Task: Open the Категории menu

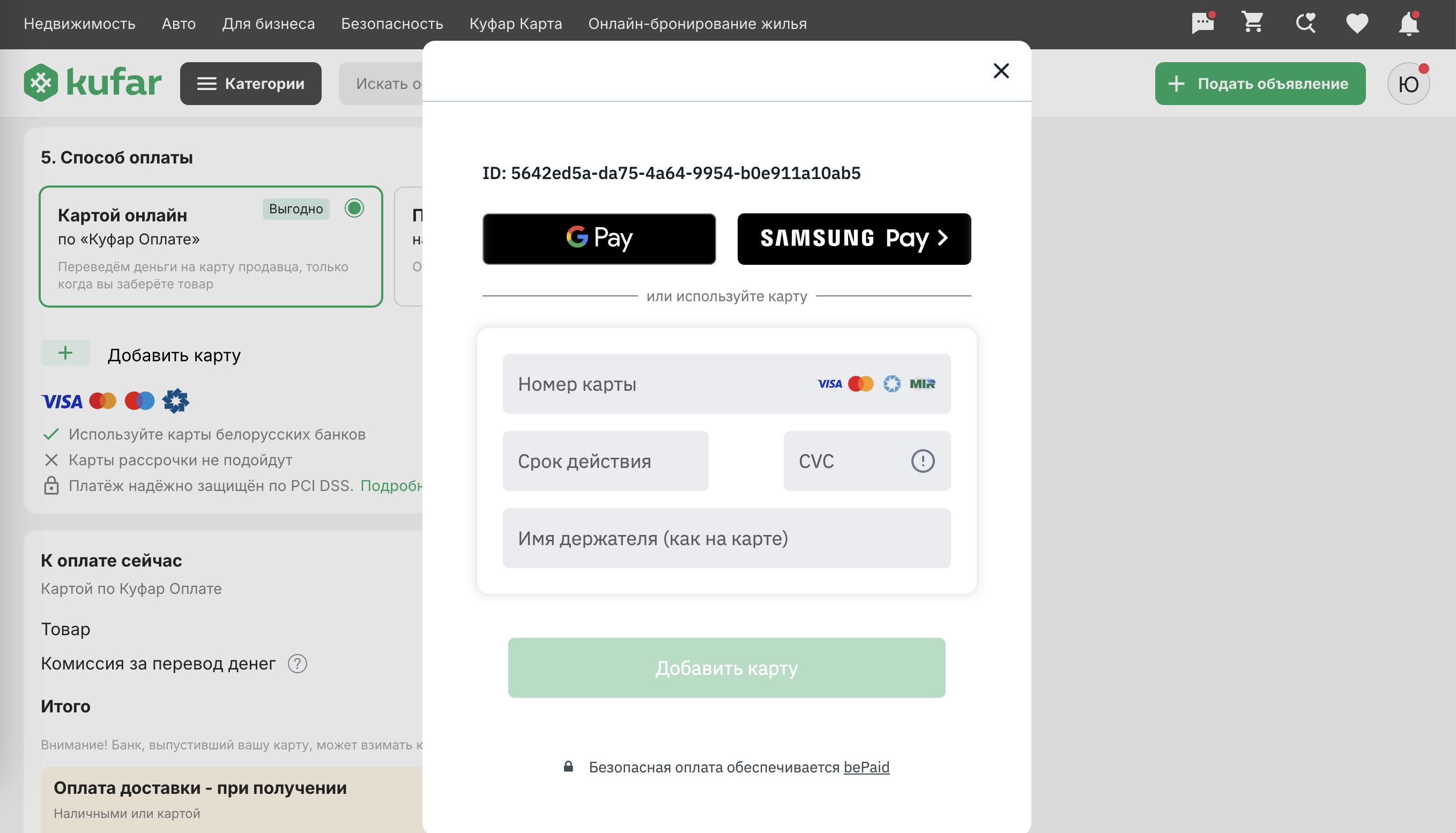Action: point(250,84)
